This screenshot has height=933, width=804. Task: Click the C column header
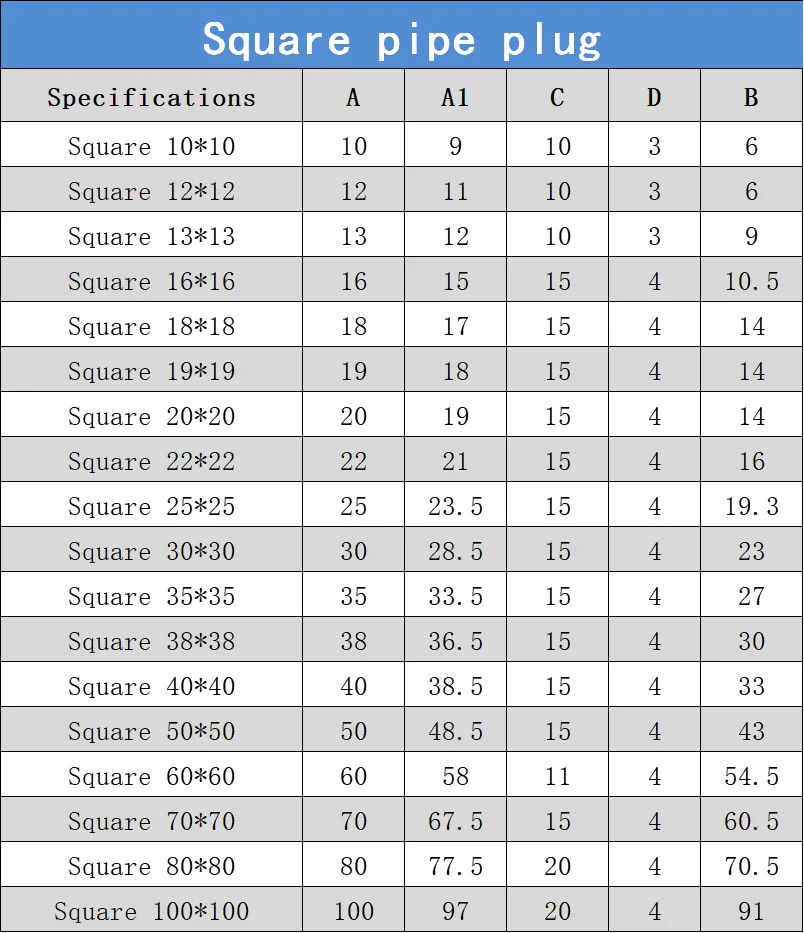click(558, 96)
